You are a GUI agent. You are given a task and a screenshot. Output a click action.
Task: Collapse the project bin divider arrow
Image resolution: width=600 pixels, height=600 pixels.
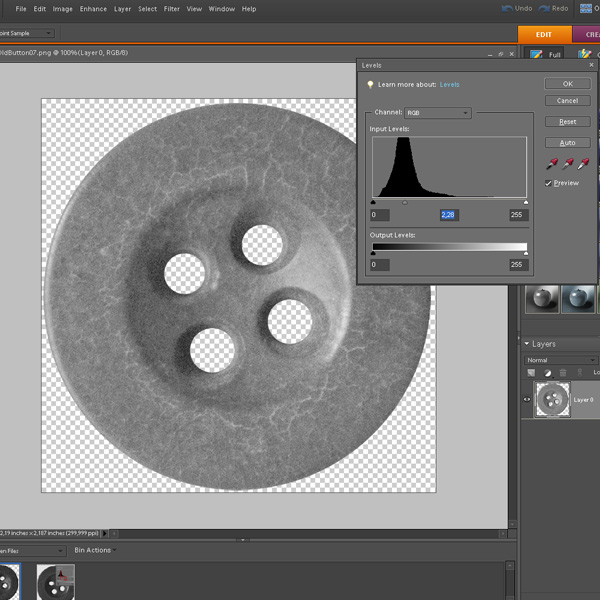243,540
